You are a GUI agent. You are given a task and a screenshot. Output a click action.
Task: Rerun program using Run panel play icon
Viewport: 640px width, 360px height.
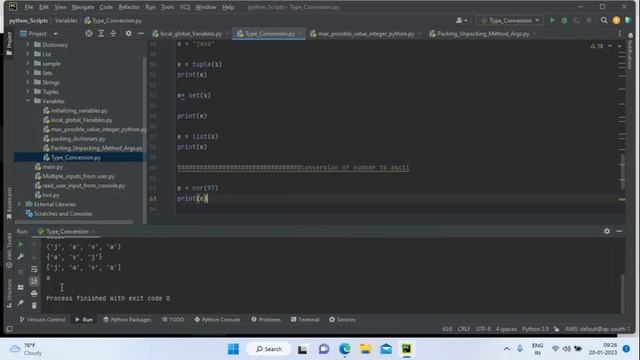click(x=20, y=244)
